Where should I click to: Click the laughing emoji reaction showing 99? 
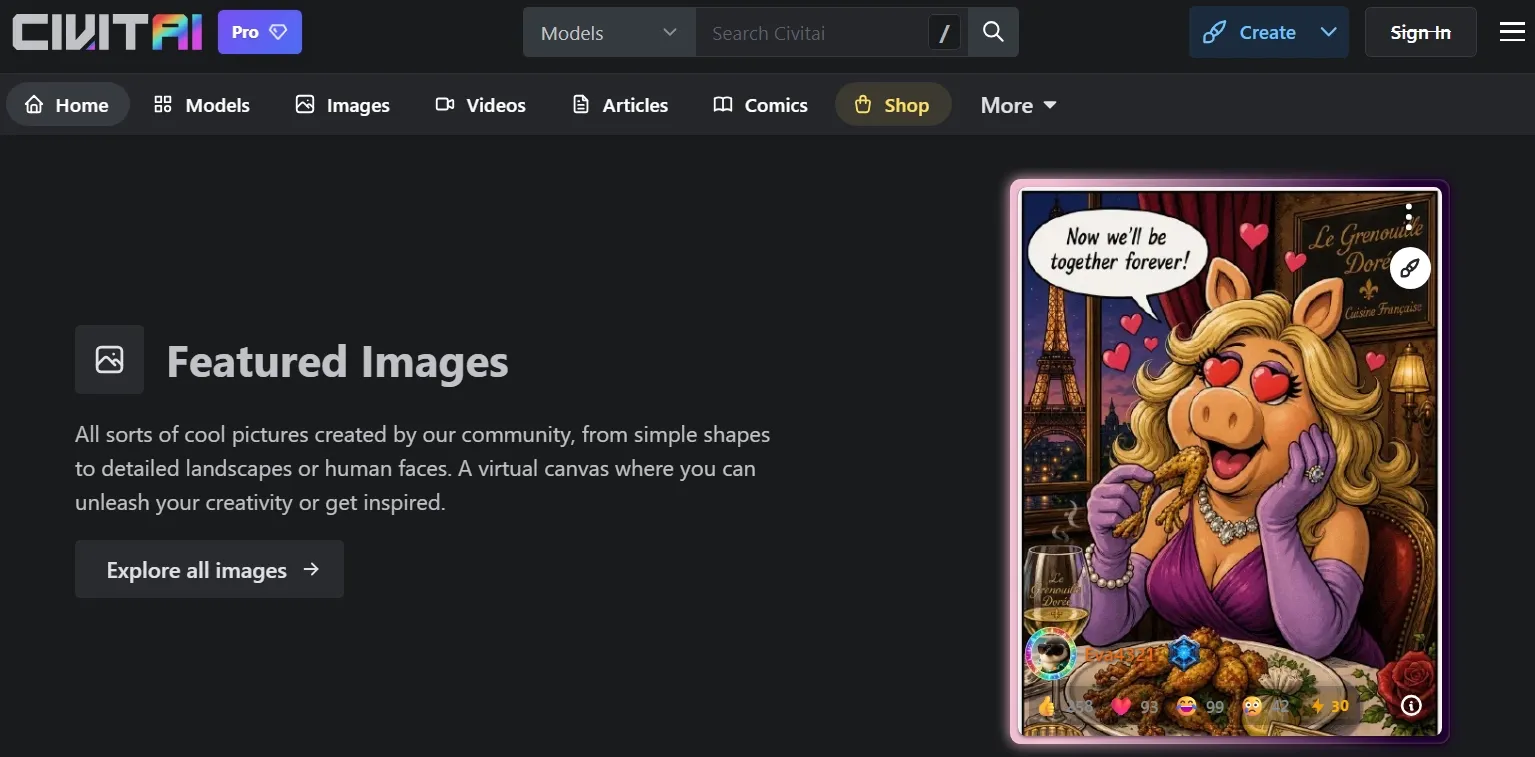click(x=1200, y=706)
